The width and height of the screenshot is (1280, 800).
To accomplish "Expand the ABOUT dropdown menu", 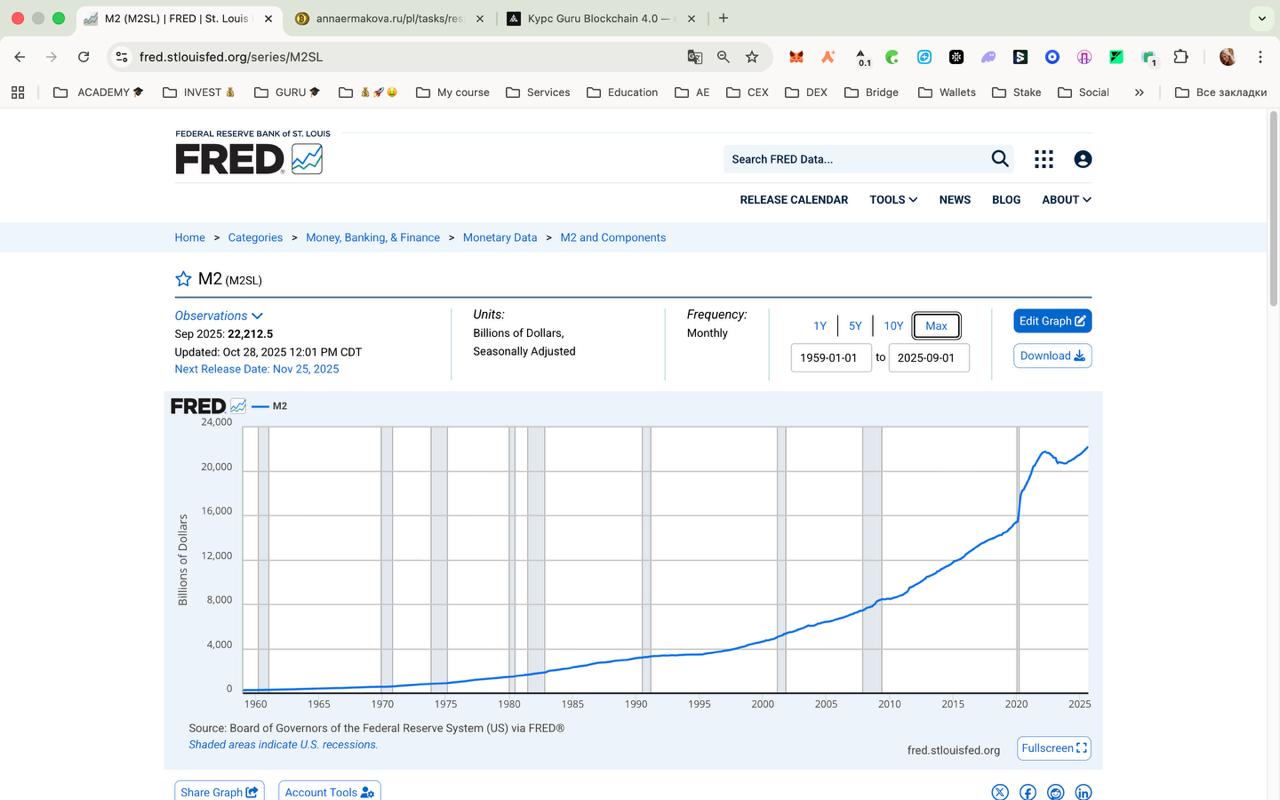I will coord(1066,200).
